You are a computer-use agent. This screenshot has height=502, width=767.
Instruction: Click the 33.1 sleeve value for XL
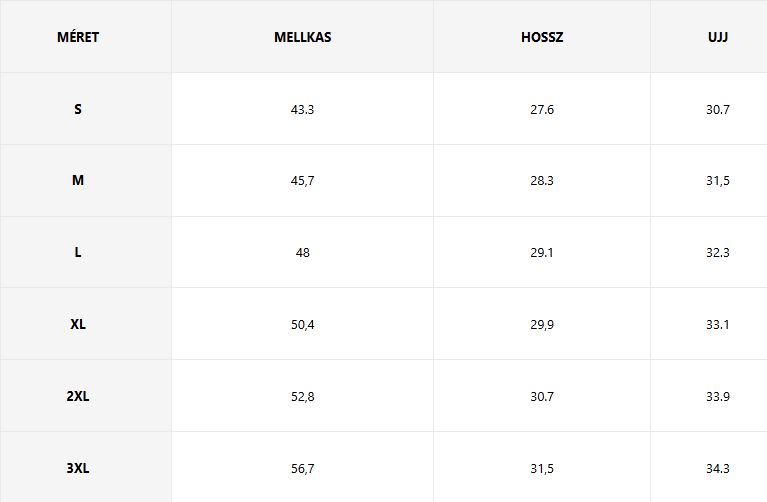[x=718, y=325]
